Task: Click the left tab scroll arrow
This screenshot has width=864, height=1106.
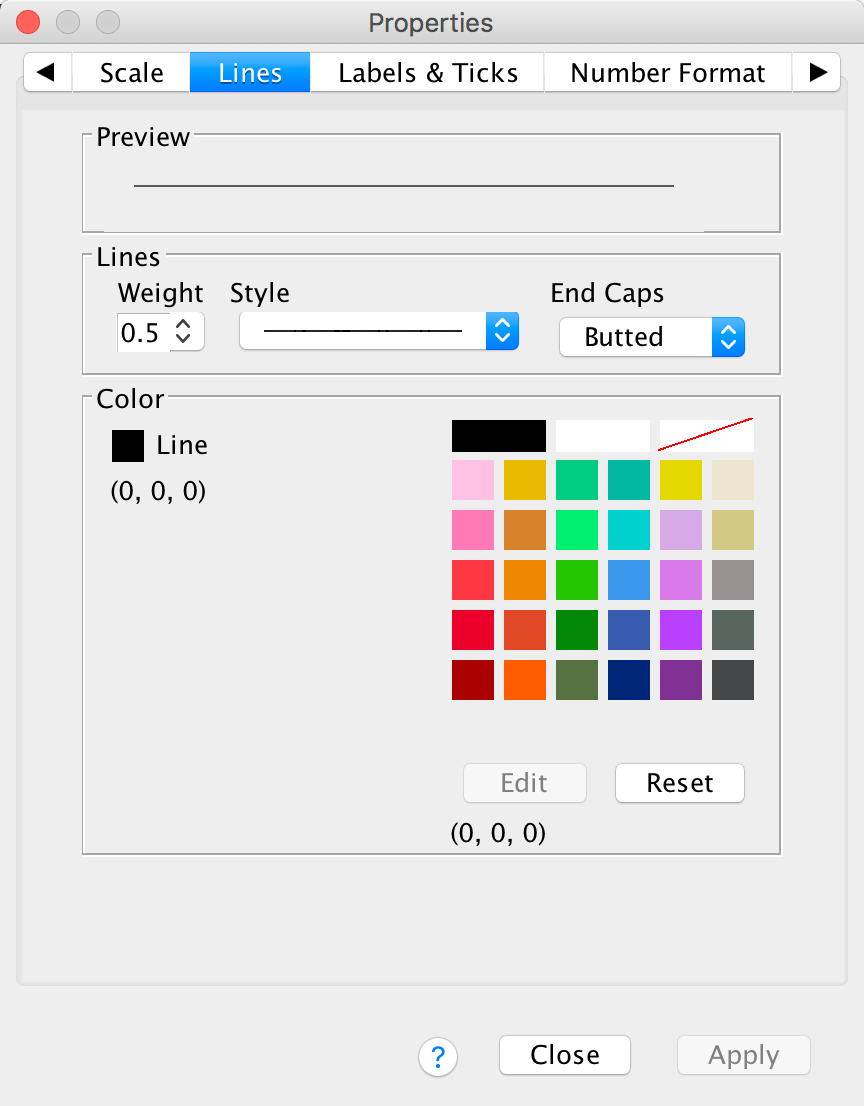Action: (45, 73)
